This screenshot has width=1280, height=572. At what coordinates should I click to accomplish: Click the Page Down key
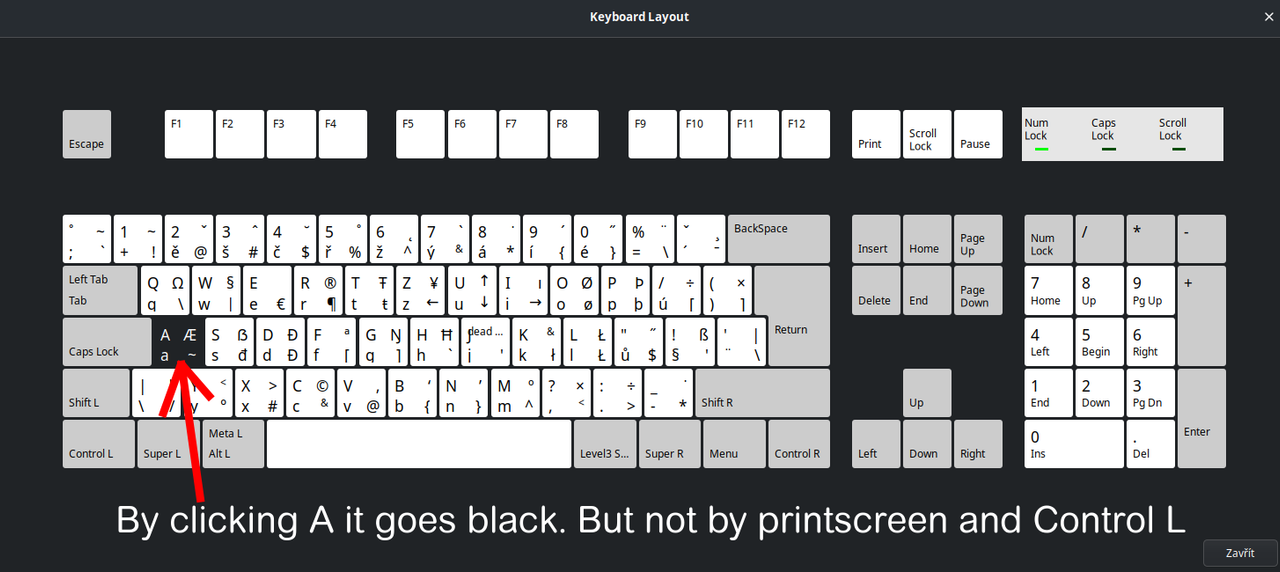click(978, 290)
